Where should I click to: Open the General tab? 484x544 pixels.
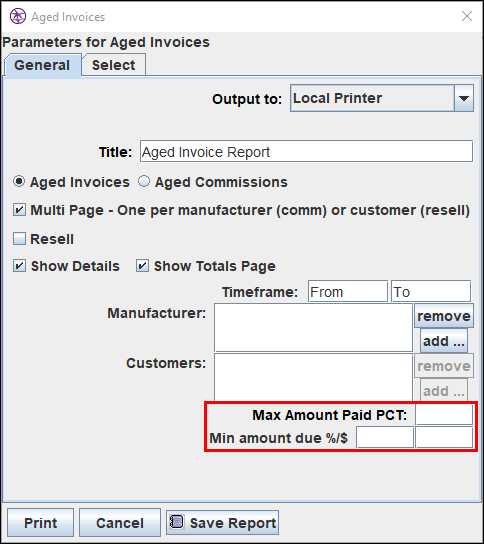click(x=43, y=65)
